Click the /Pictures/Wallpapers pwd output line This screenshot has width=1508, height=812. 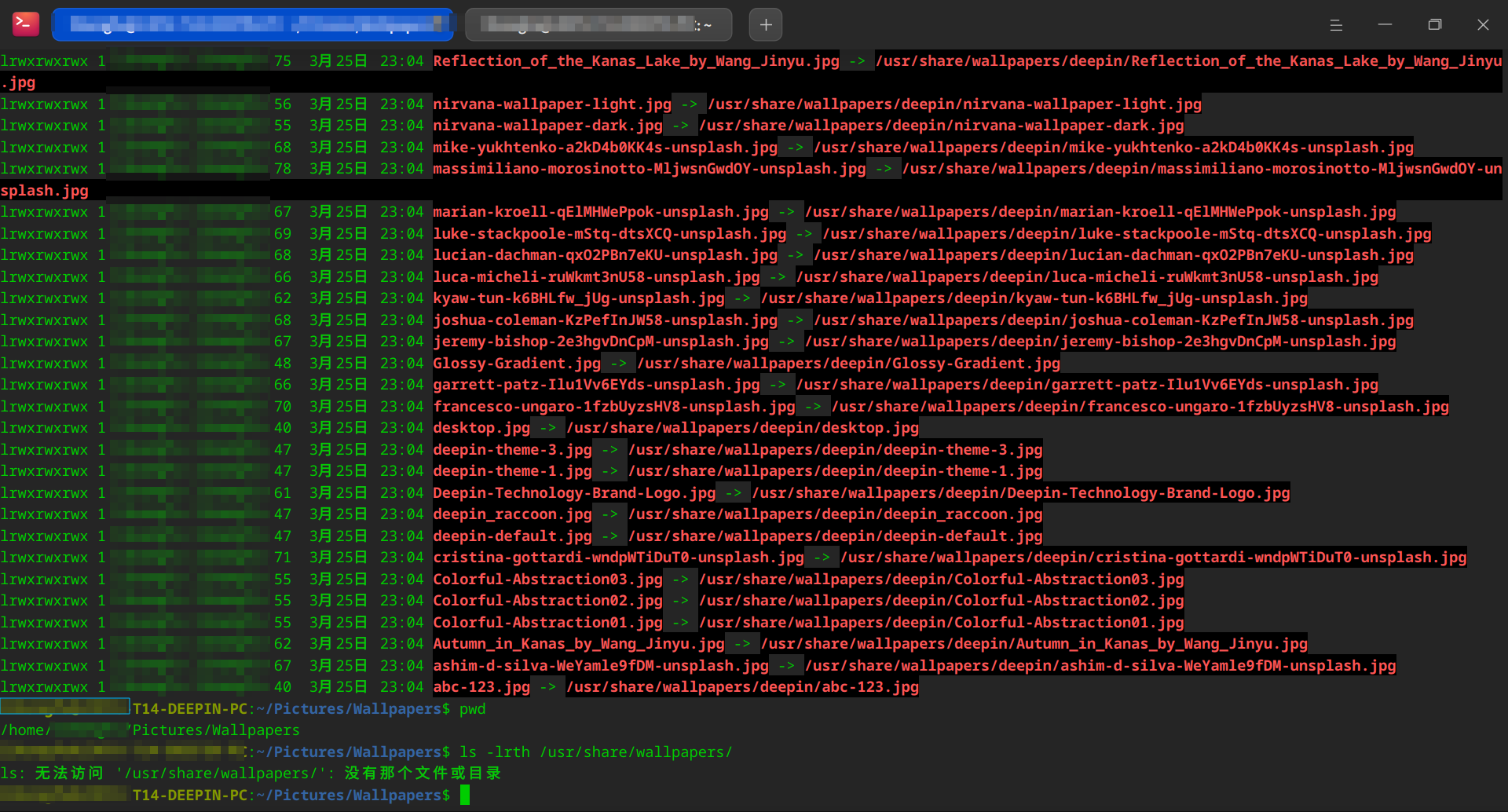click(x=150, y=730)
